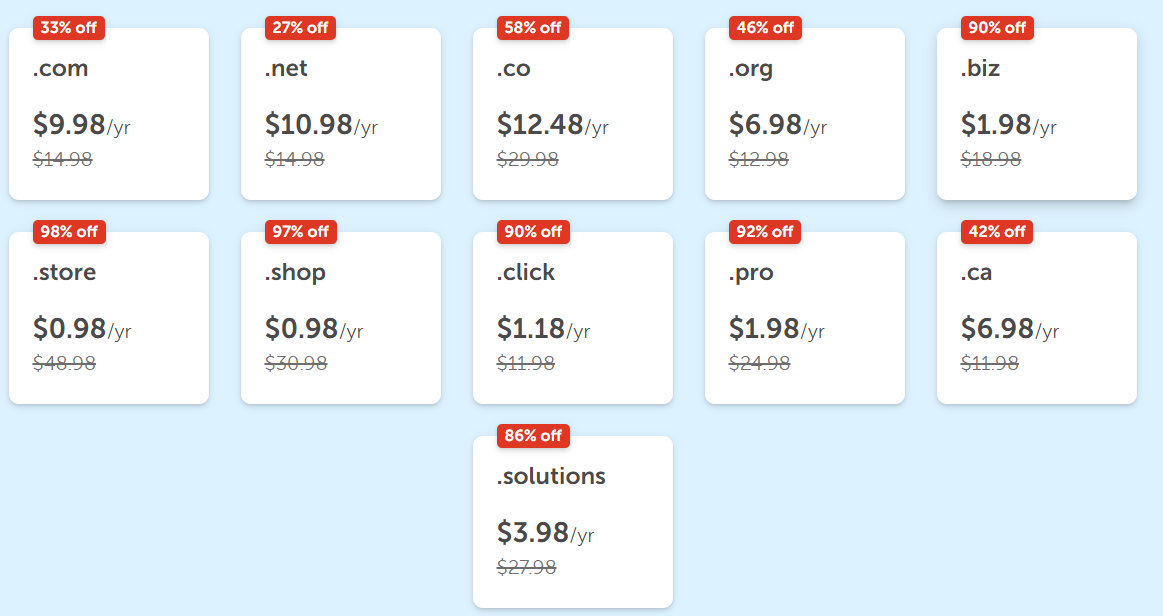This screenshot has width=1163, height=616.
Task: Click the 92% off badge on .pro
Action: pos(764,232)
